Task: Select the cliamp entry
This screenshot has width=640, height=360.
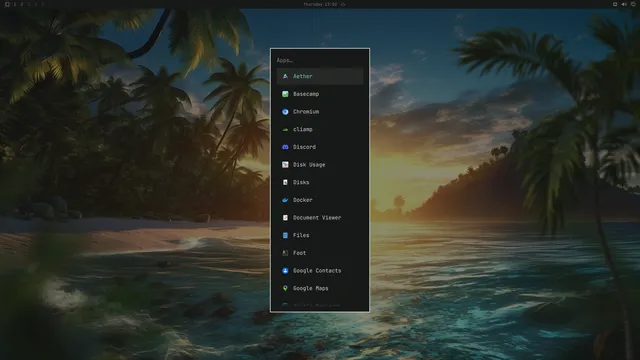Action: pyautogui.click(x=320, y=129)
